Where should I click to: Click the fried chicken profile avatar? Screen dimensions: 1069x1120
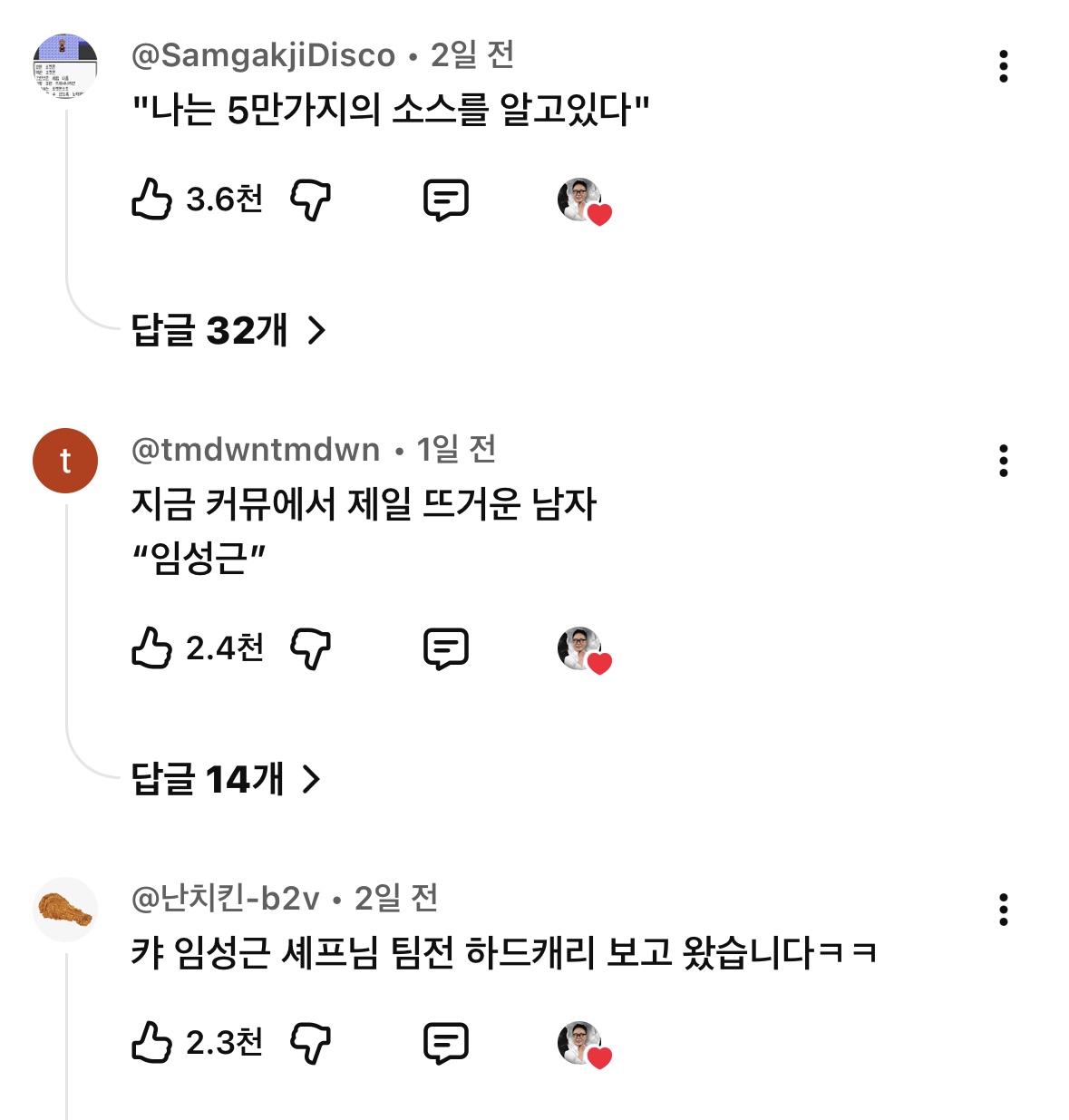[x=65, y=910]
